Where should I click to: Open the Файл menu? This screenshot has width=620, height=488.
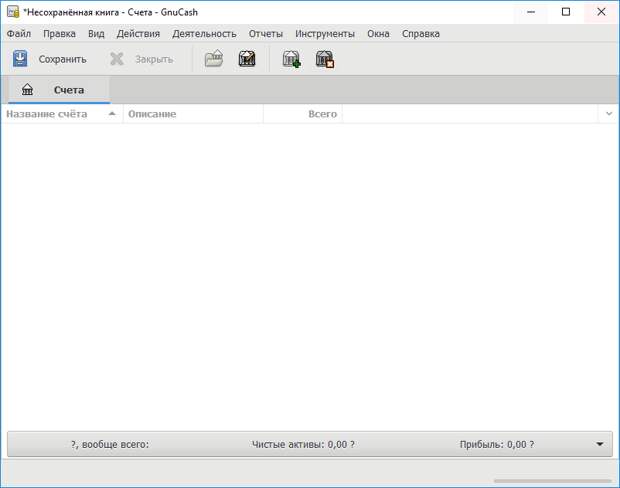(19, 34)
